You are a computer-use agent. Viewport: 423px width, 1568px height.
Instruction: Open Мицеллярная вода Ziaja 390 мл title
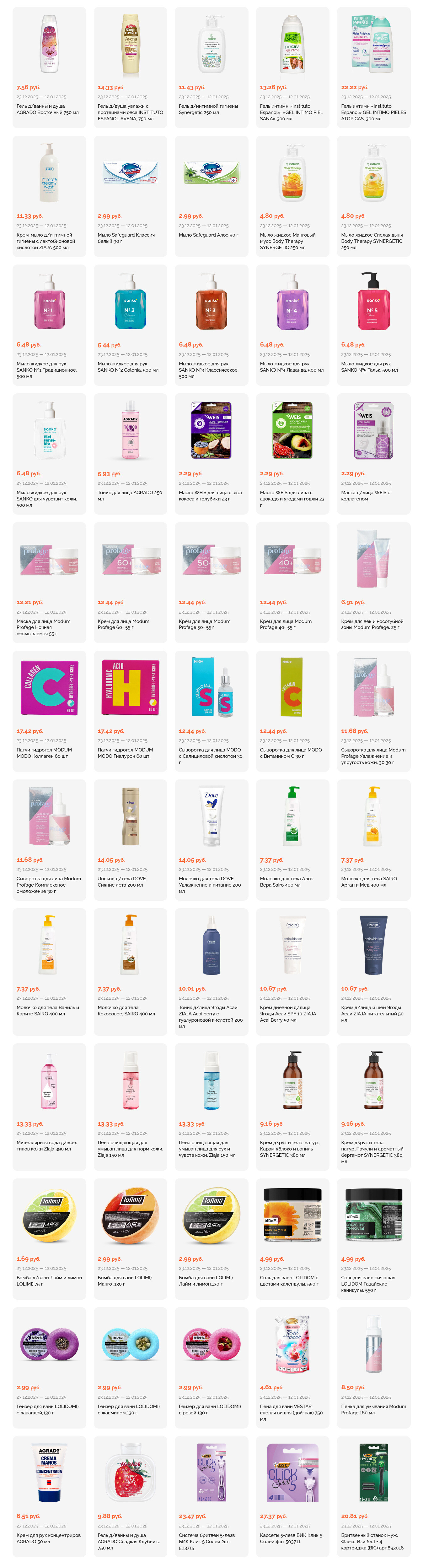[47, 1145]
